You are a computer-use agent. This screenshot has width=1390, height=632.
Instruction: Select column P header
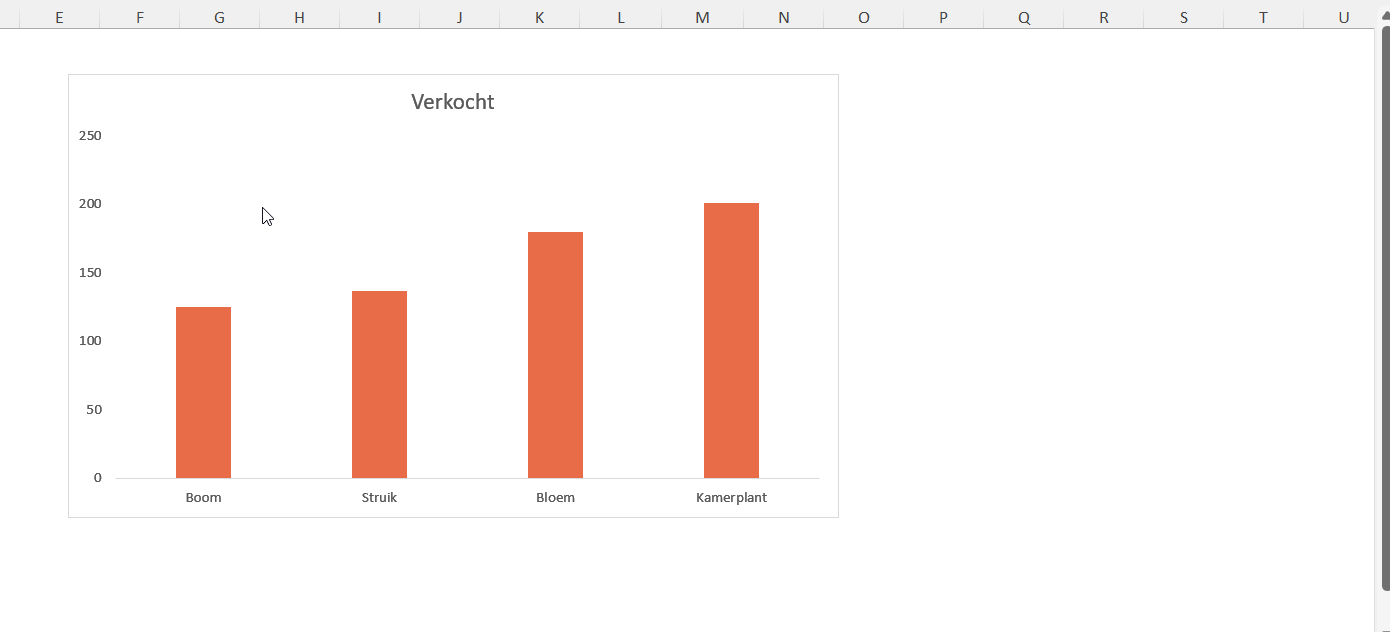[x=943, y=18]
